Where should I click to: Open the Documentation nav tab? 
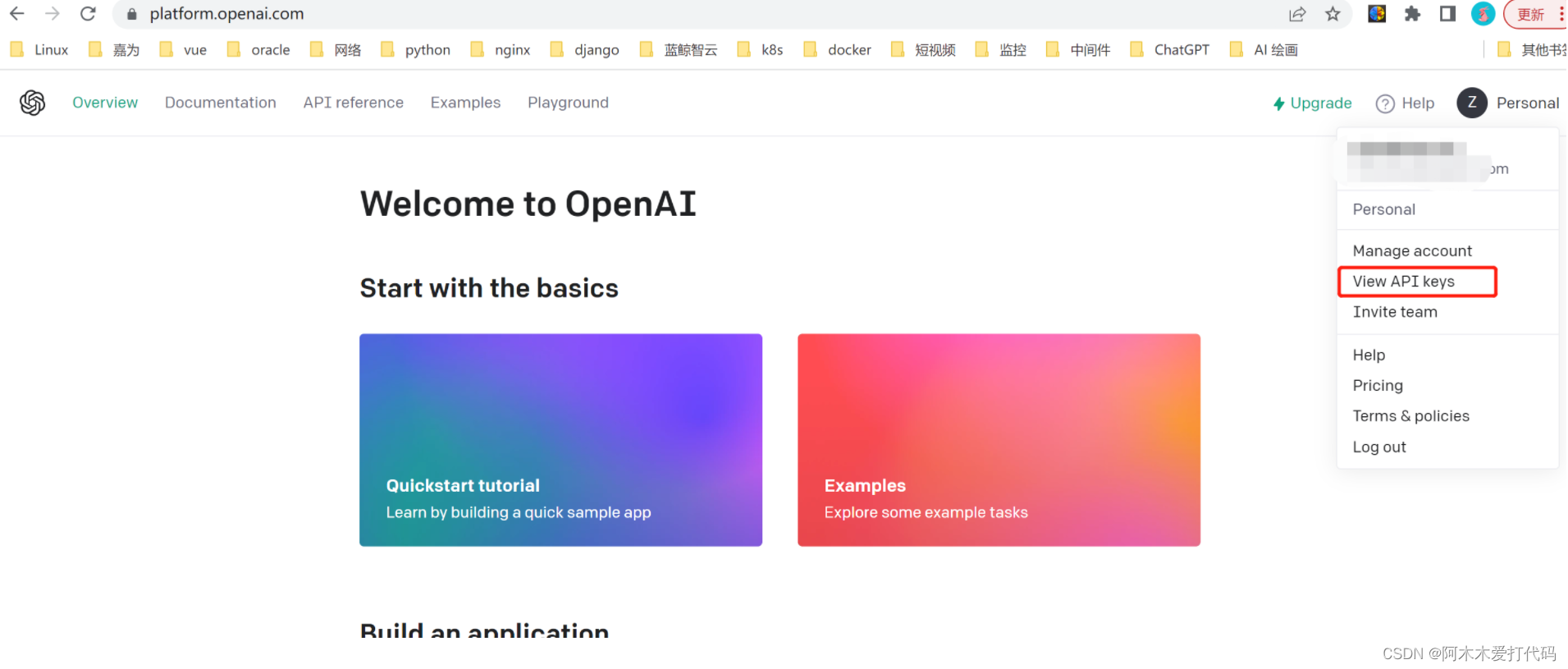tap(221, 103)
